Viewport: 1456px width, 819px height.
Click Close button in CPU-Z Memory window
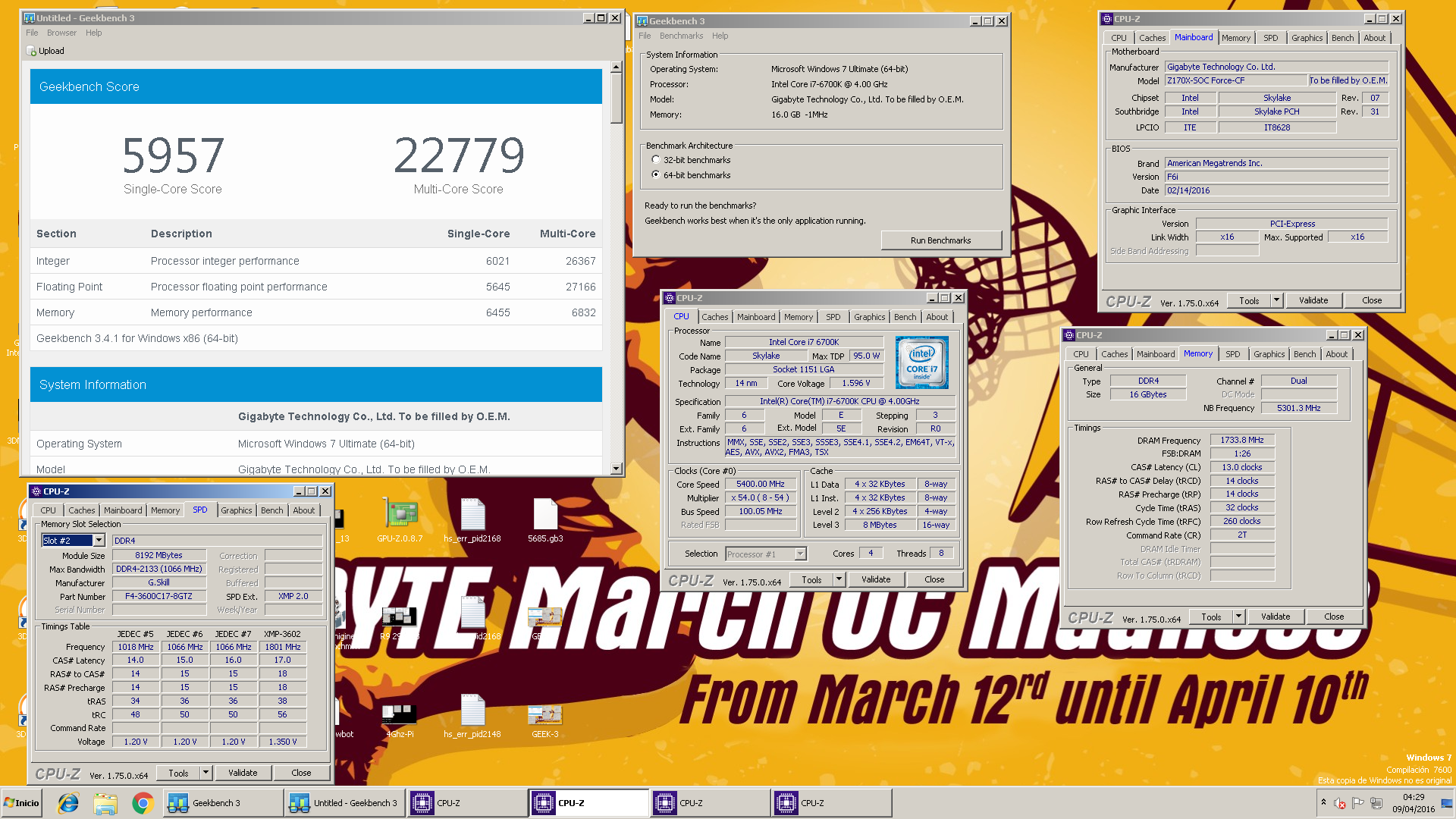[1334, 617]
